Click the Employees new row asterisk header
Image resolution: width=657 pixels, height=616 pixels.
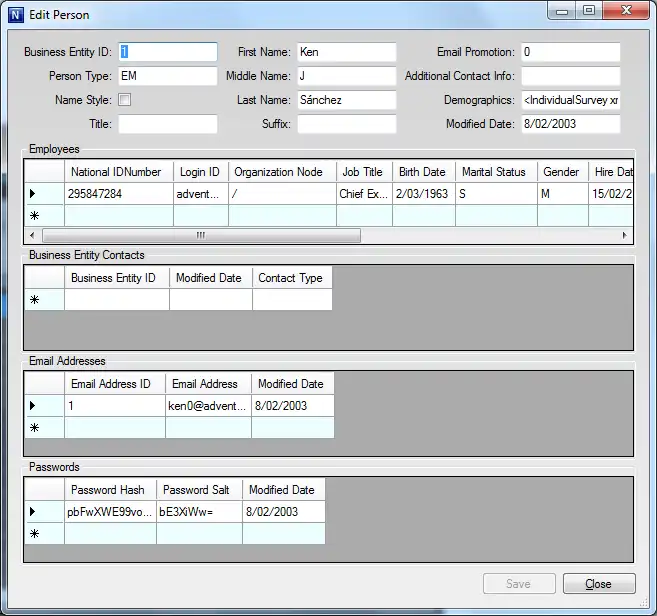coord(44,216)
